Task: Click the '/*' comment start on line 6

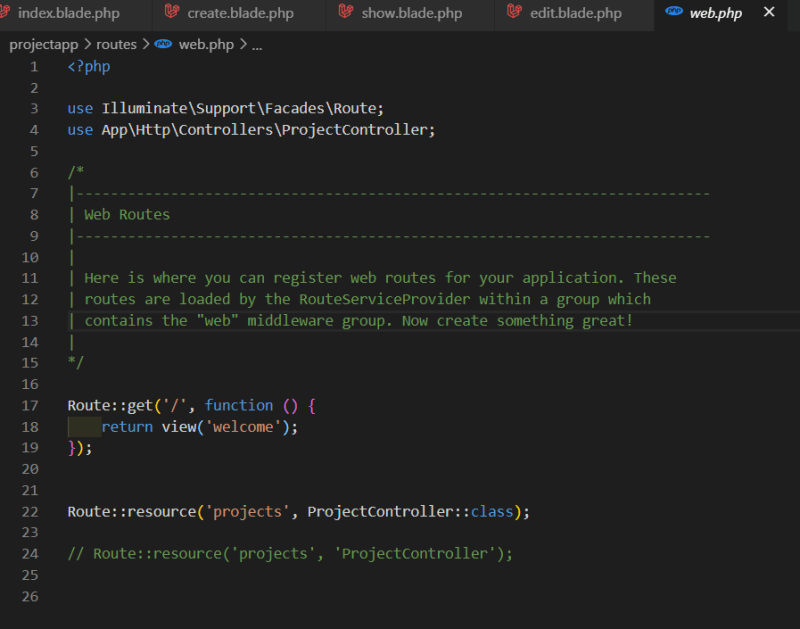Action: pos(76,172)
